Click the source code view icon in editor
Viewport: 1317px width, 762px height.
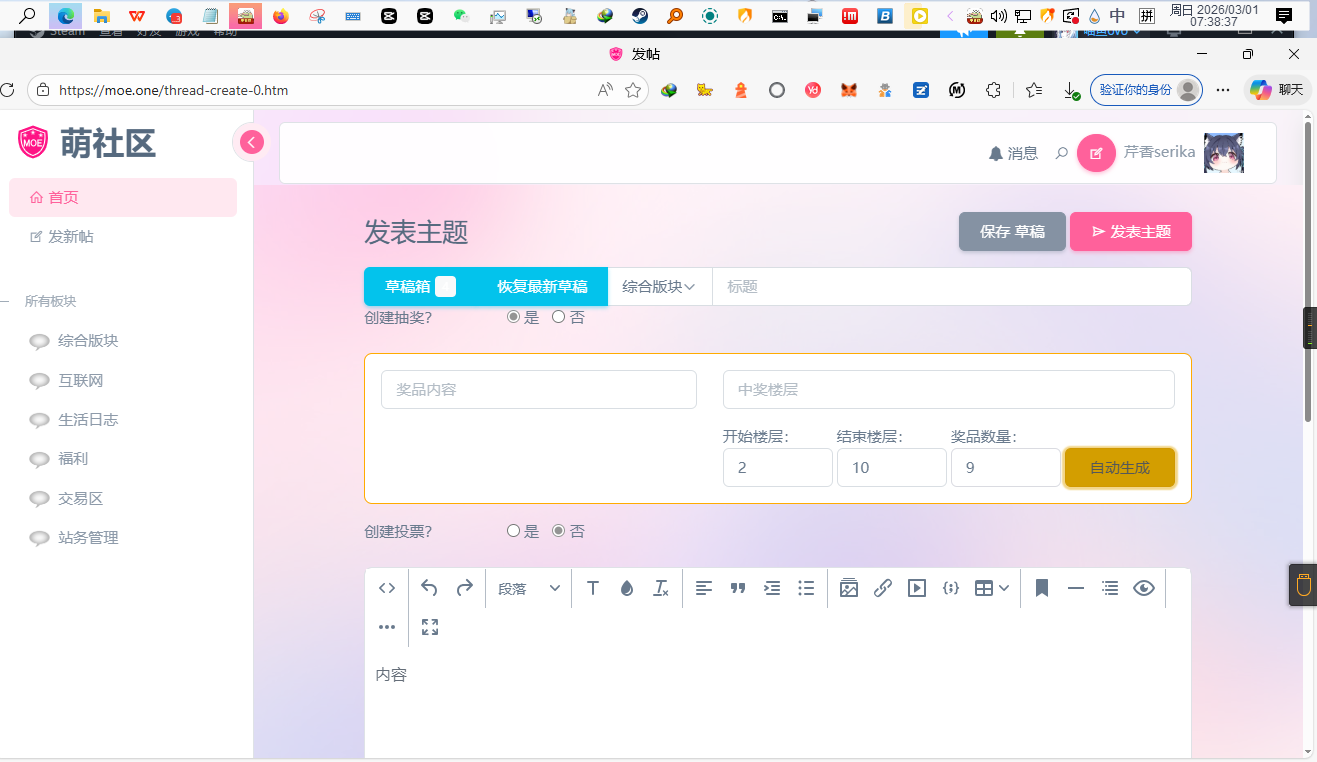(387, 588)
